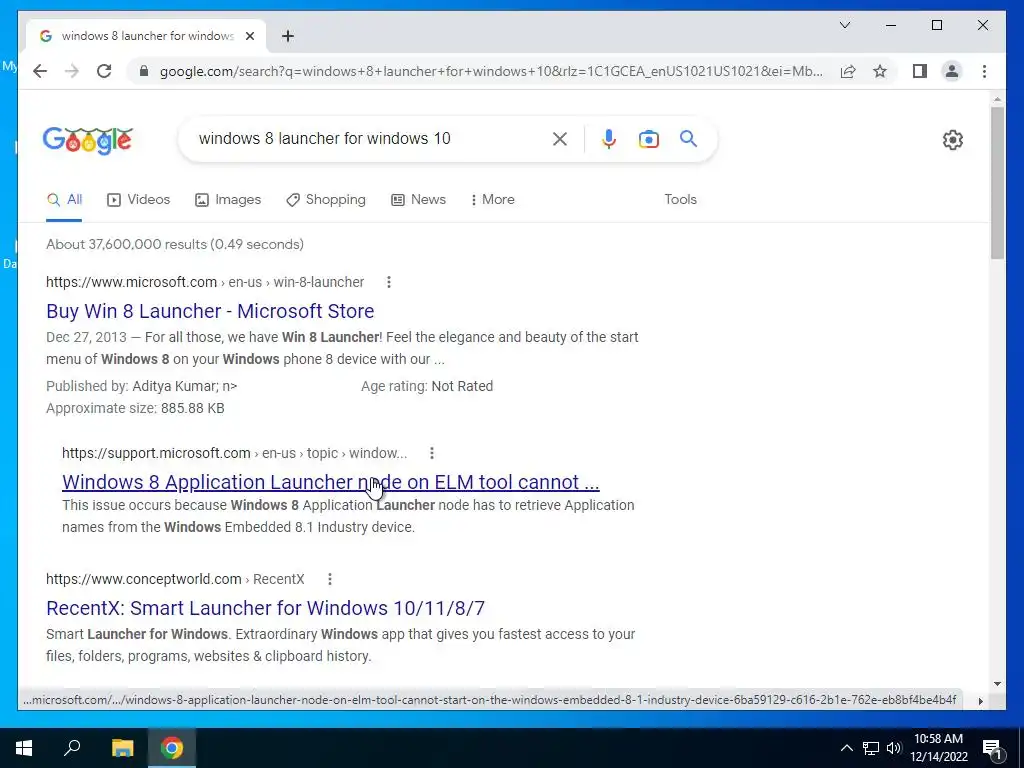
Task: Click the status bar right scroll arrow
Action: click(980, 701)
